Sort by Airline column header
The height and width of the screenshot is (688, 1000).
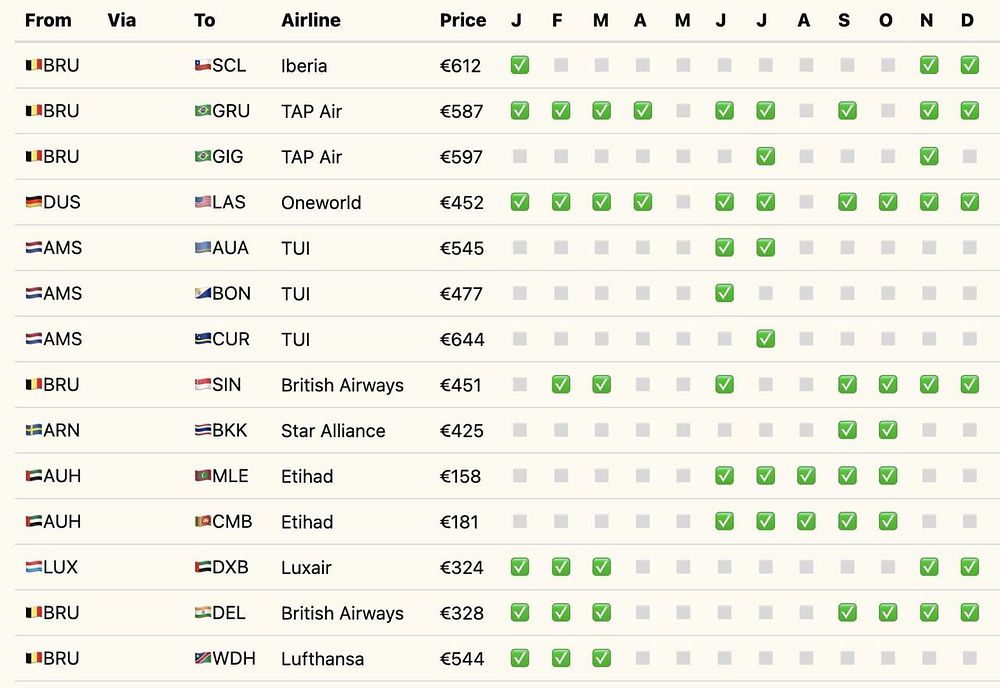point(310,20)
